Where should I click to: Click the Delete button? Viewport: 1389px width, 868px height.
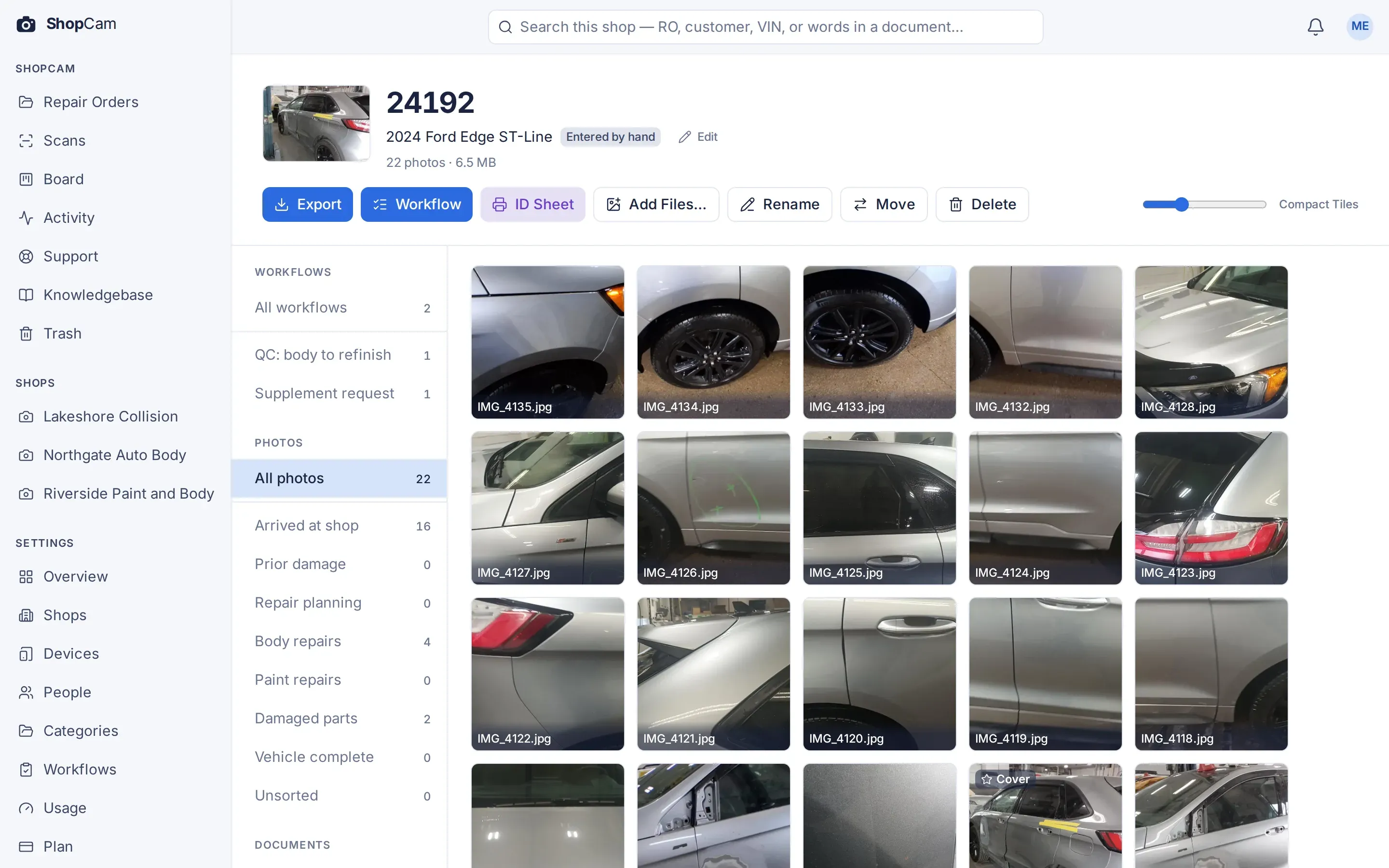[x=982, y=204]
